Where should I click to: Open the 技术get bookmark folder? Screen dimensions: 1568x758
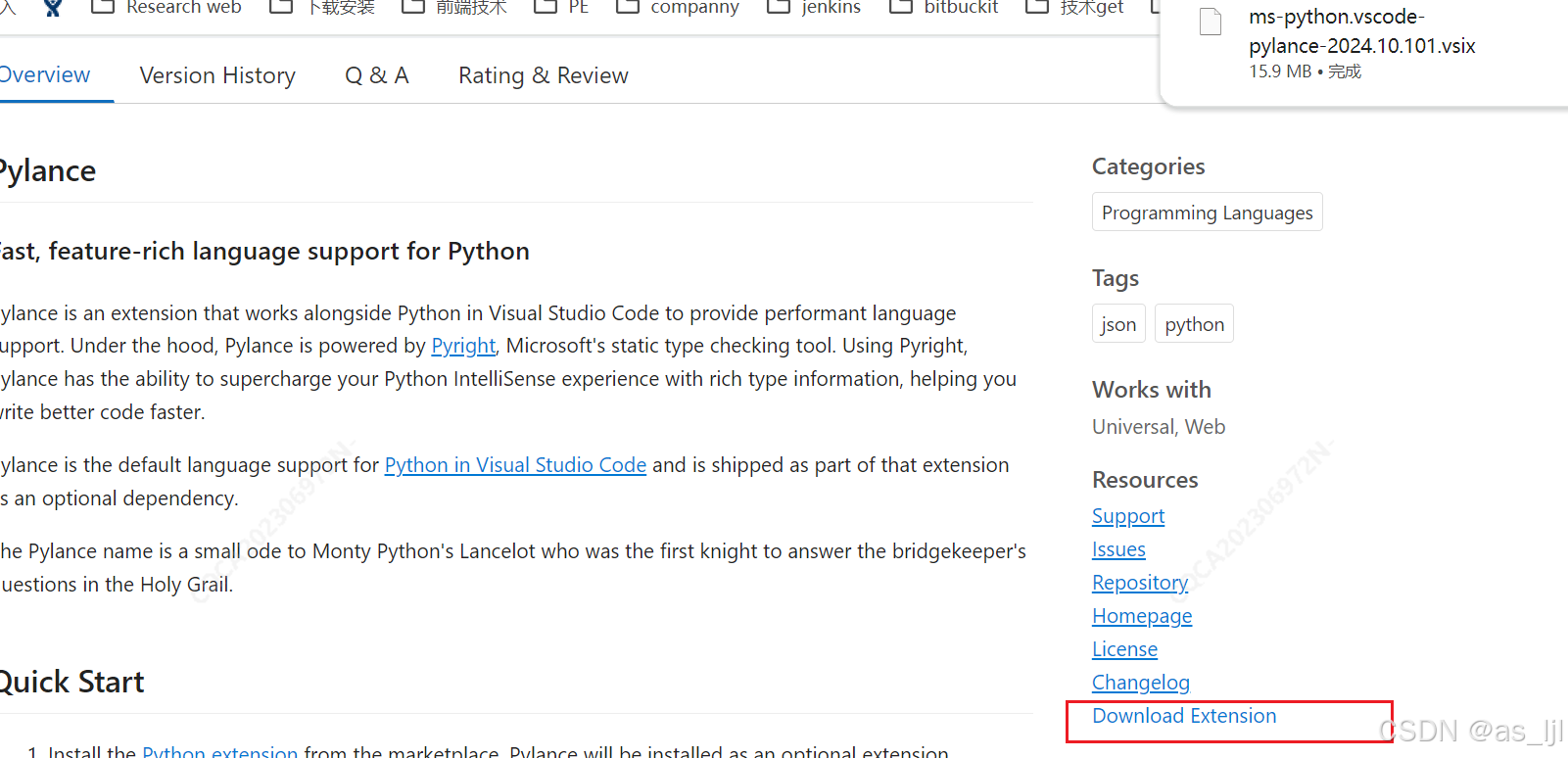(1074, 7)
